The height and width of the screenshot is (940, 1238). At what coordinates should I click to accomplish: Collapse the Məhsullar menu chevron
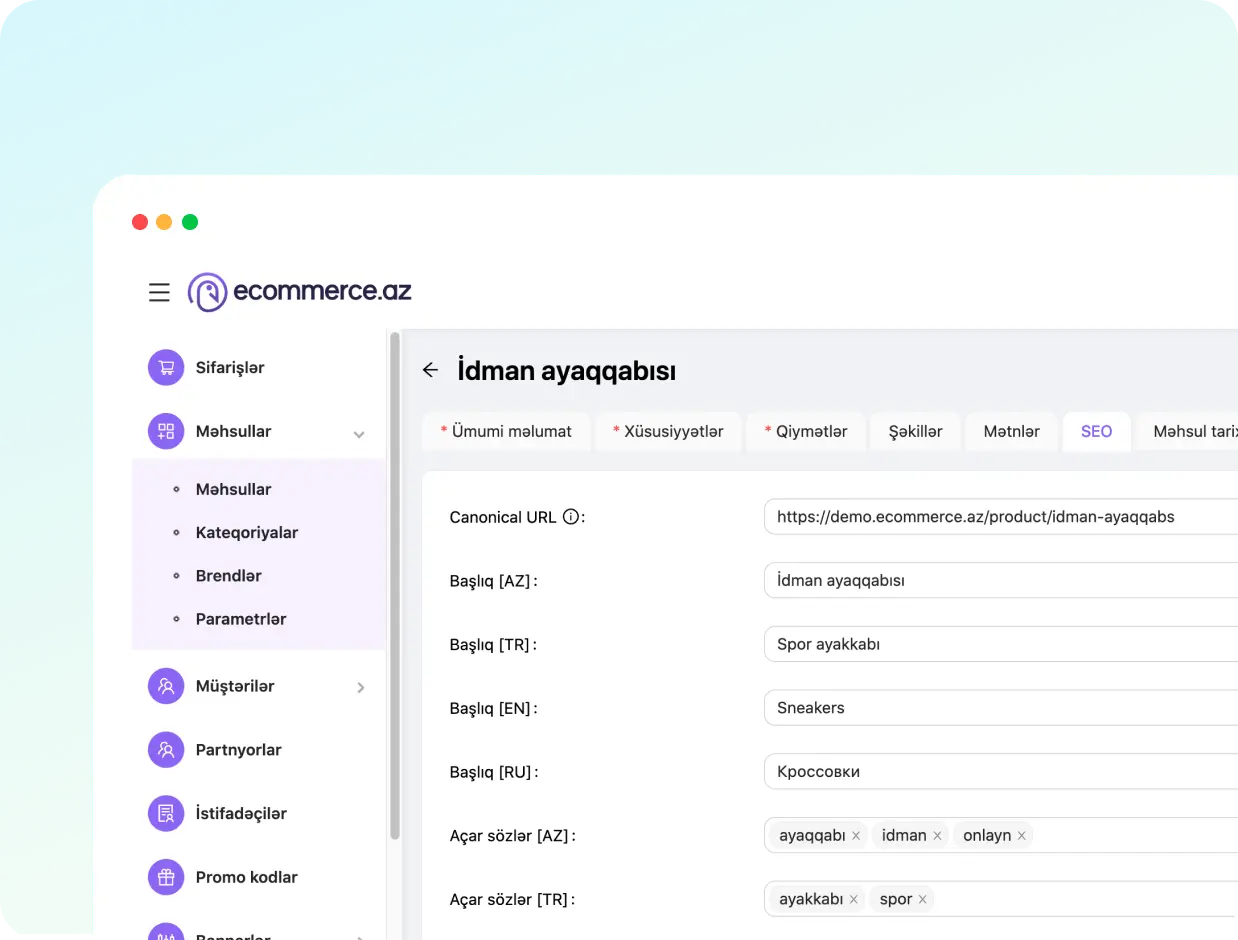359,434
